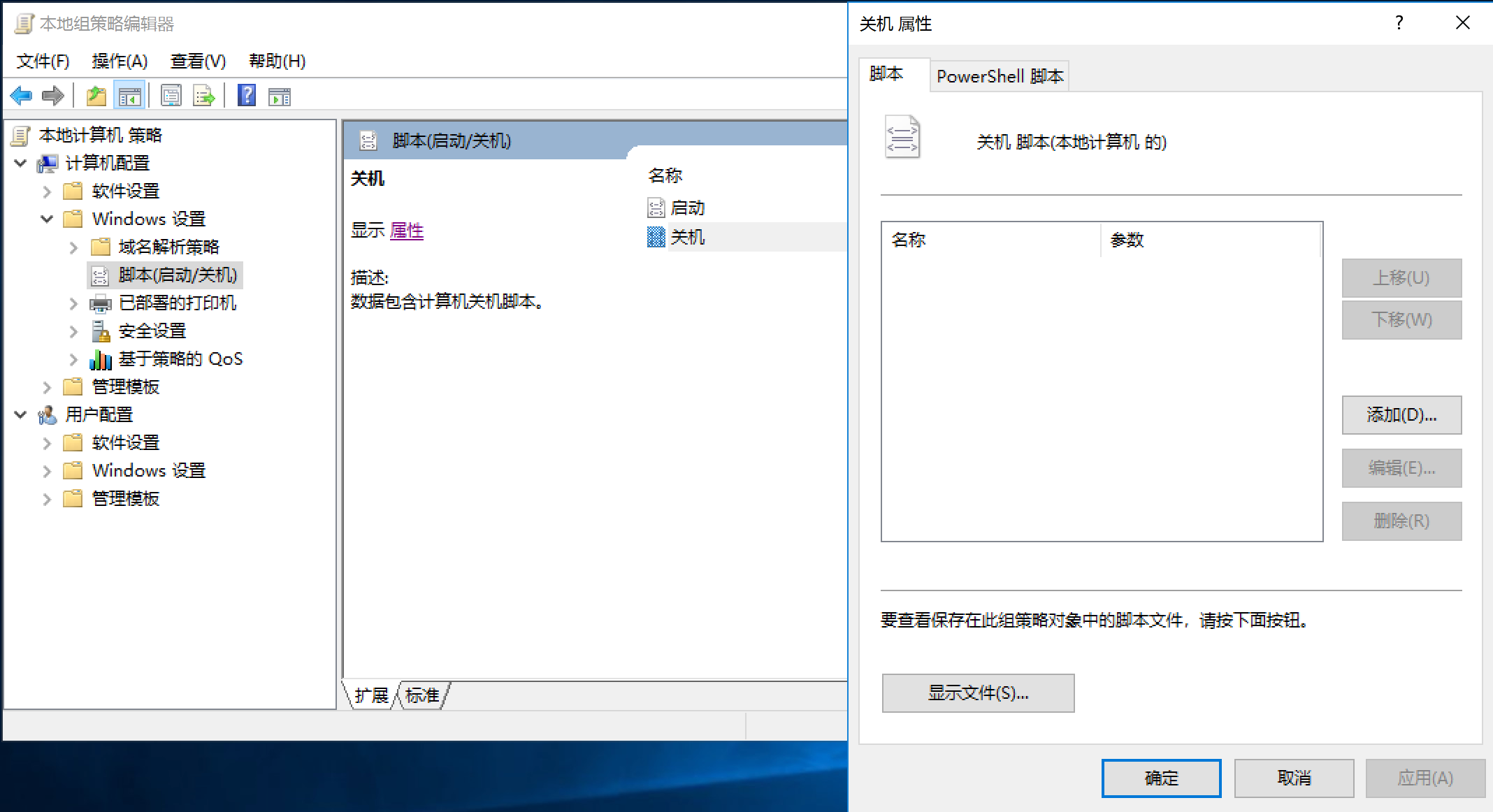Viewport: 1493px width, 812px height.
Task: Toggle the Show/Hide Action Pane icon
Action: point(280,96)
